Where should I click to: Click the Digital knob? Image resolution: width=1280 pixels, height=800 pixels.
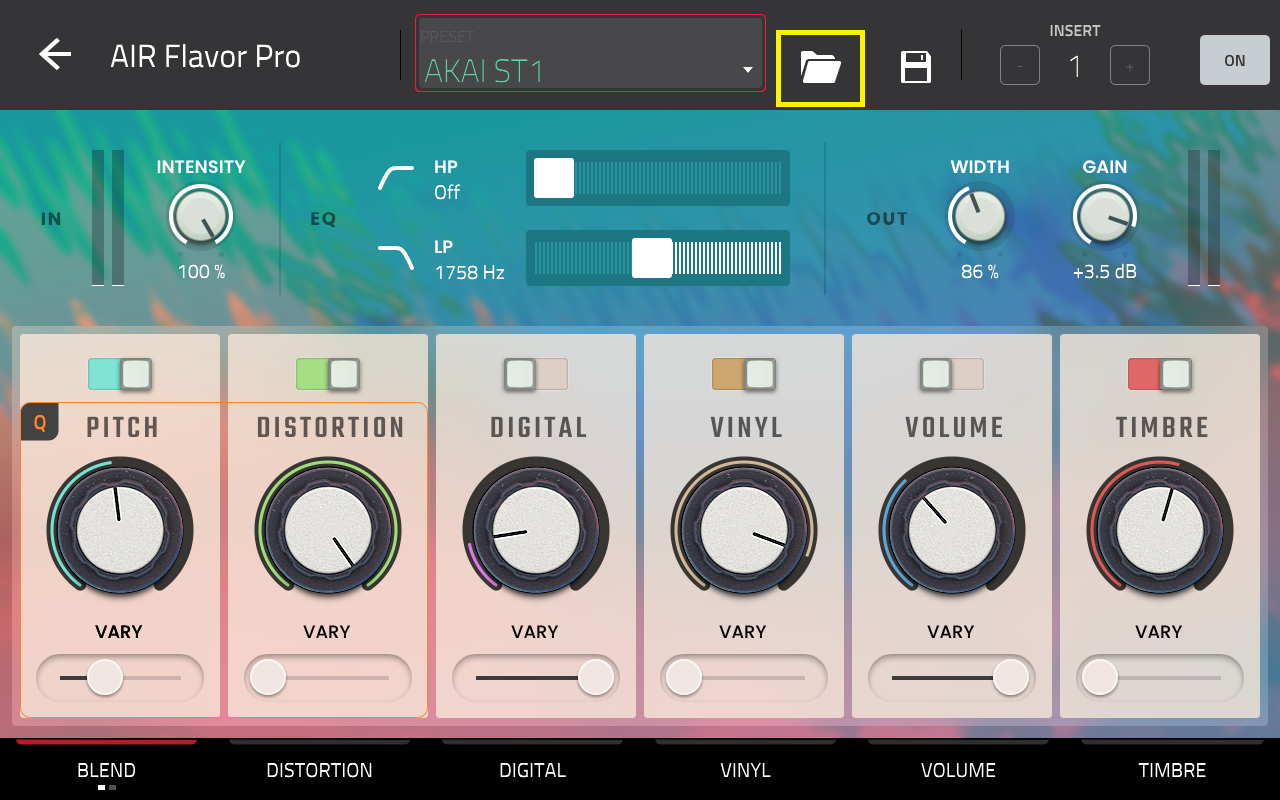(x=536, y=530)
